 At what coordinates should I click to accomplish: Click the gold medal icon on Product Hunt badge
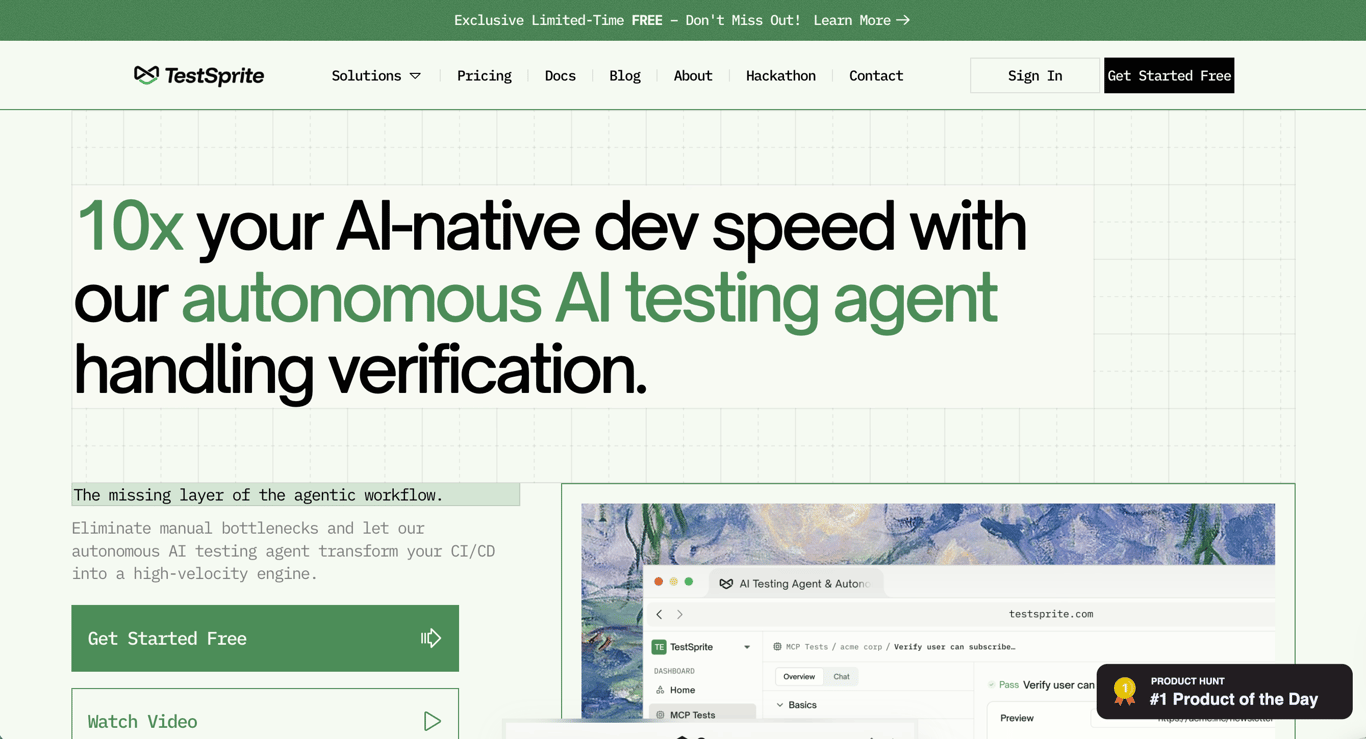(x=1125, y=691)
